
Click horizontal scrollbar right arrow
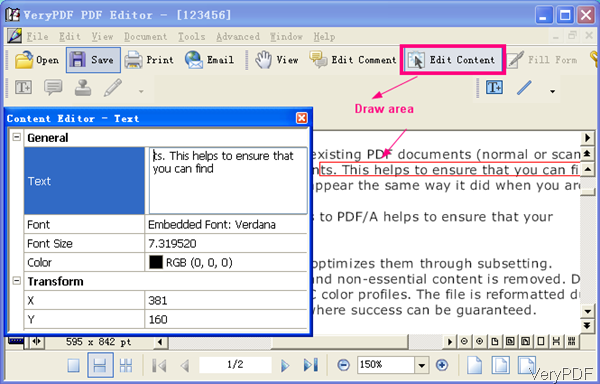click(450, 342)
